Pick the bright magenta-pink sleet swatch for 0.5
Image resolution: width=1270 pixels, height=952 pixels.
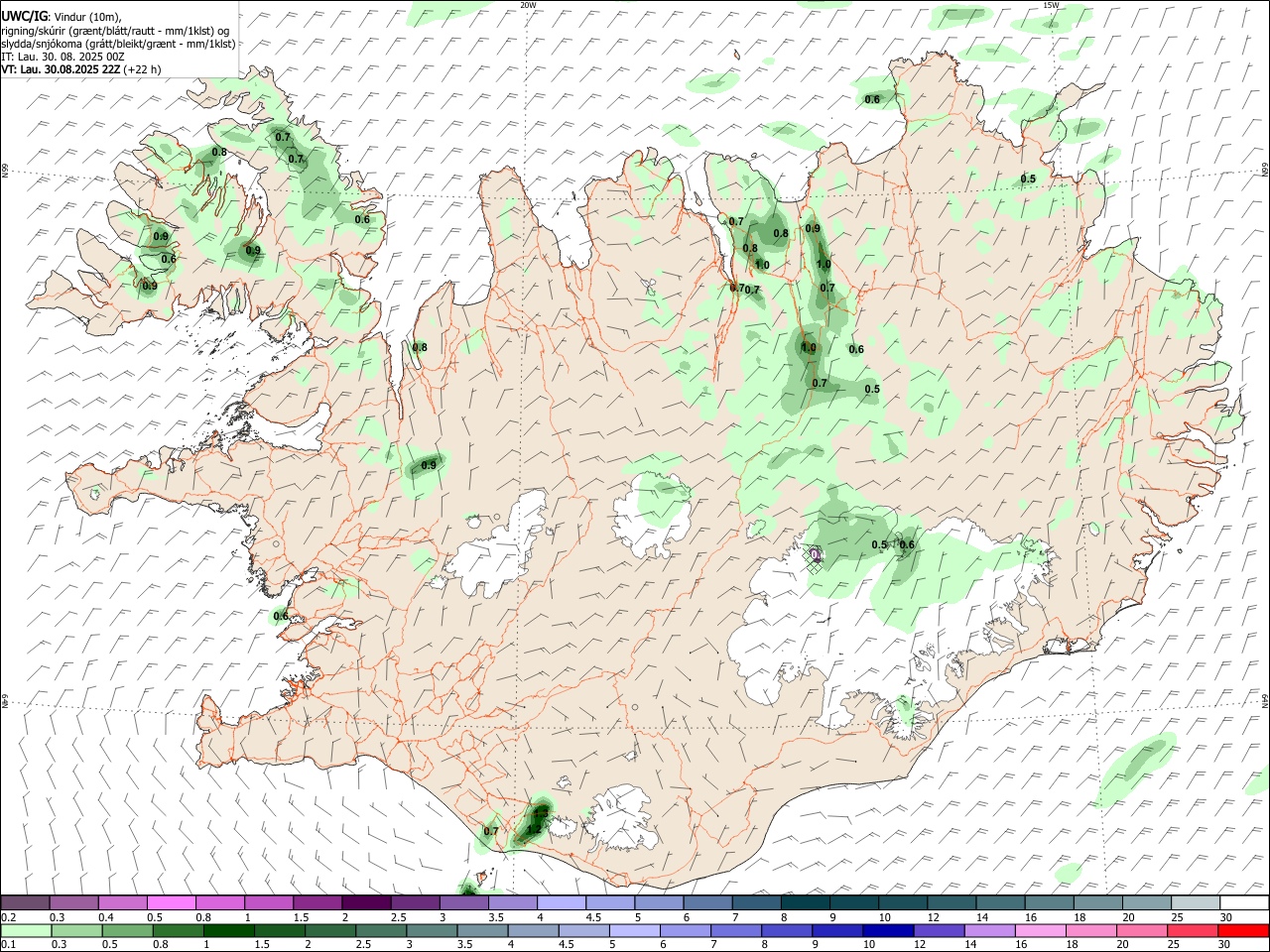pos(171,902)
